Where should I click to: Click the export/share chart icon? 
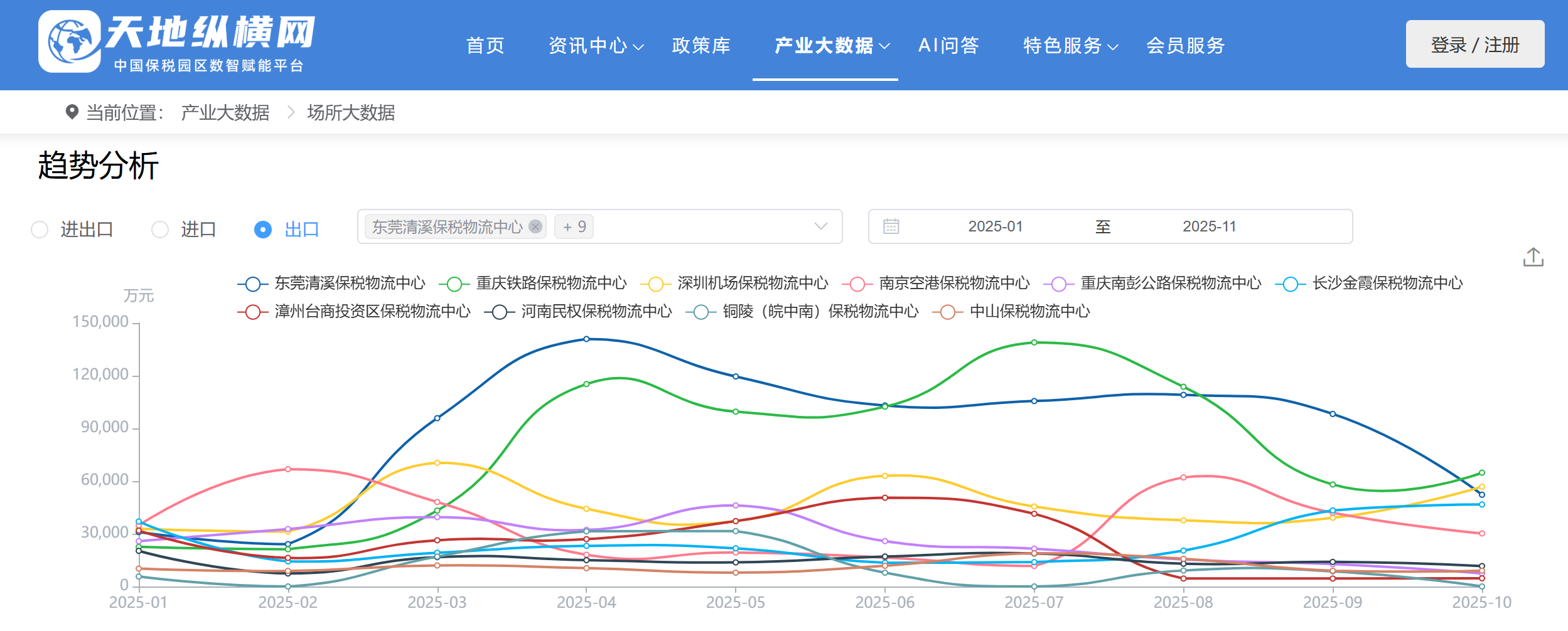click(1533, 257)
